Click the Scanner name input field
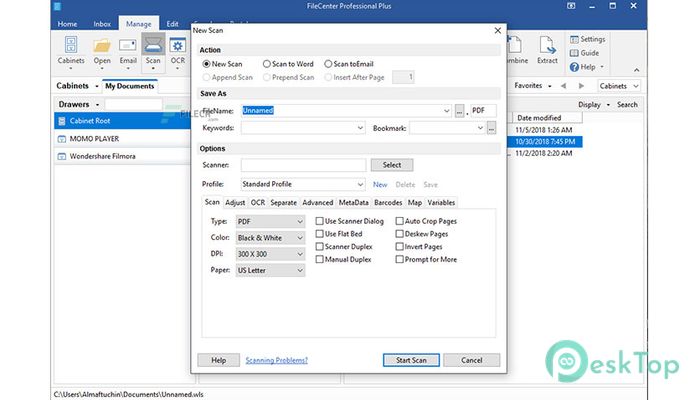Screen dimensions: 700x400 303,165
